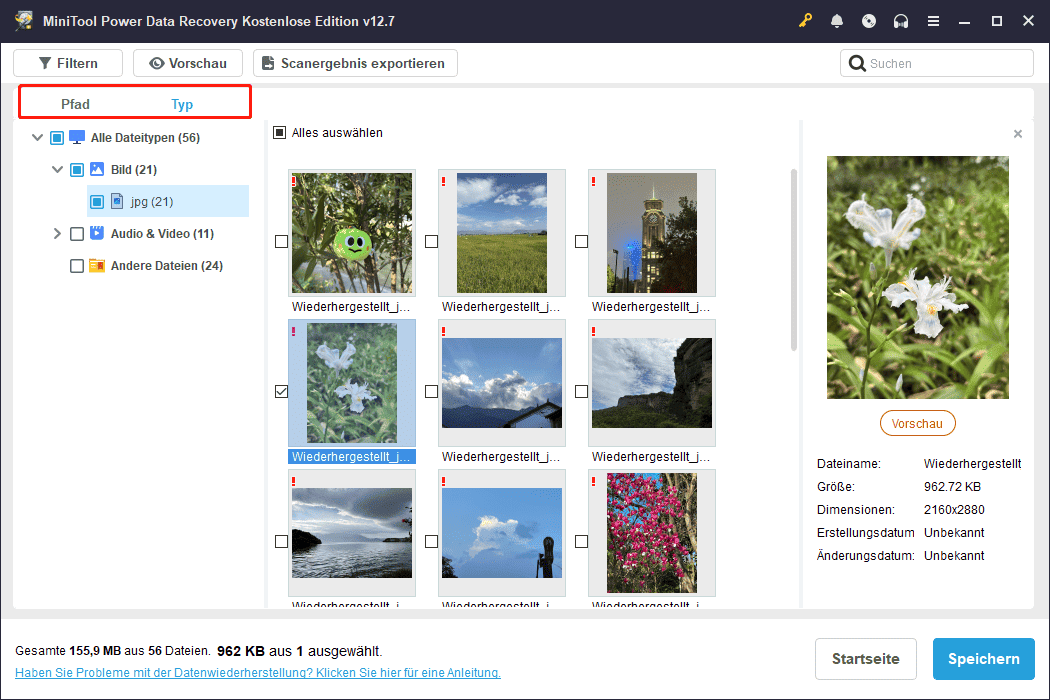Enable the 'Andere Dateien (24)' checkbox

pyautogui.click(x=77, y=266)
